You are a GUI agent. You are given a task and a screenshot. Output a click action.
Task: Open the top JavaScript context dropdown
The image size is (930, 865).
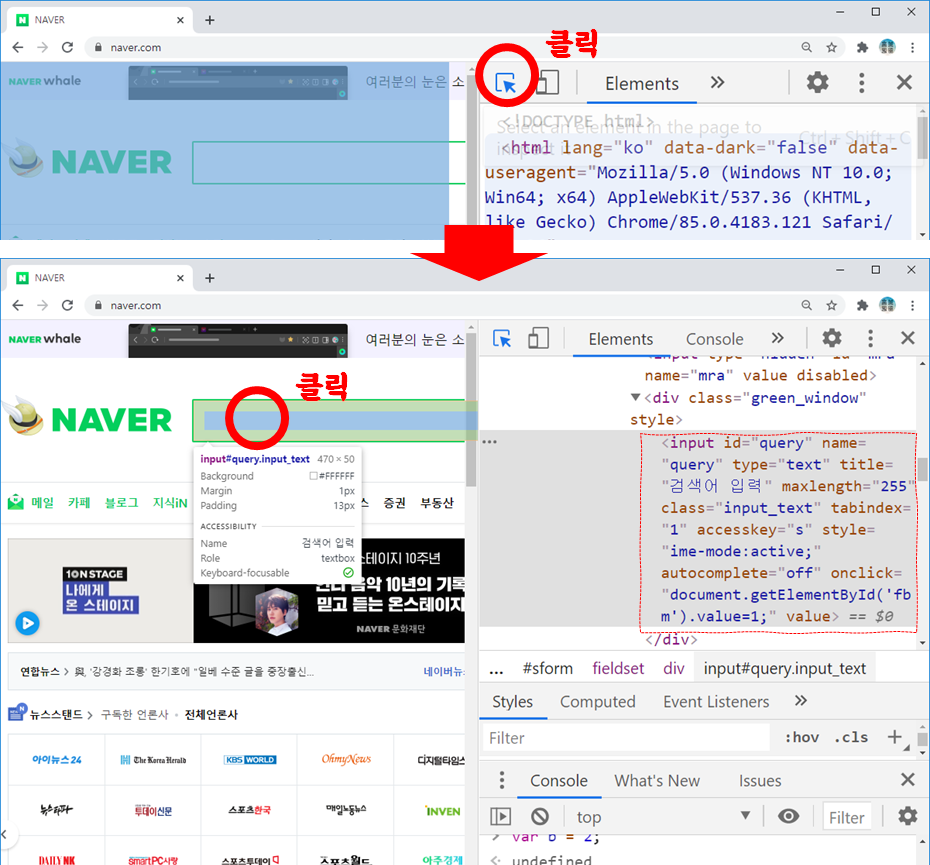pyautogui.click(x=664, y=817)
